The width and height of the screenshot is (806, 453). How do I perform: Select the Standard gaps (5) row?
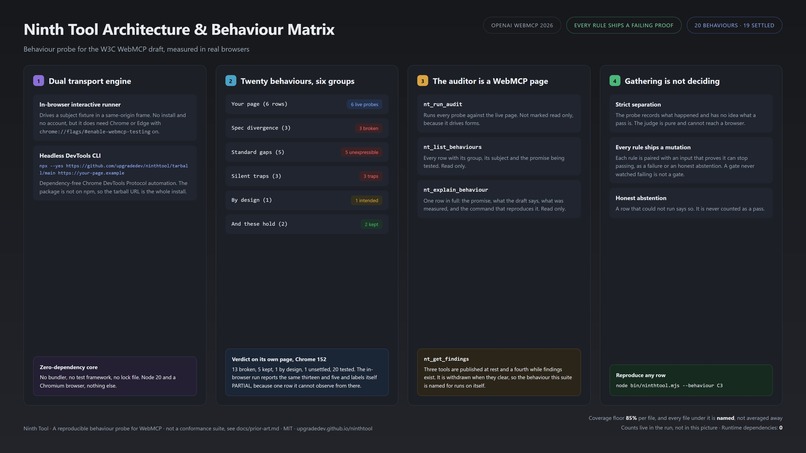point(306,152)
